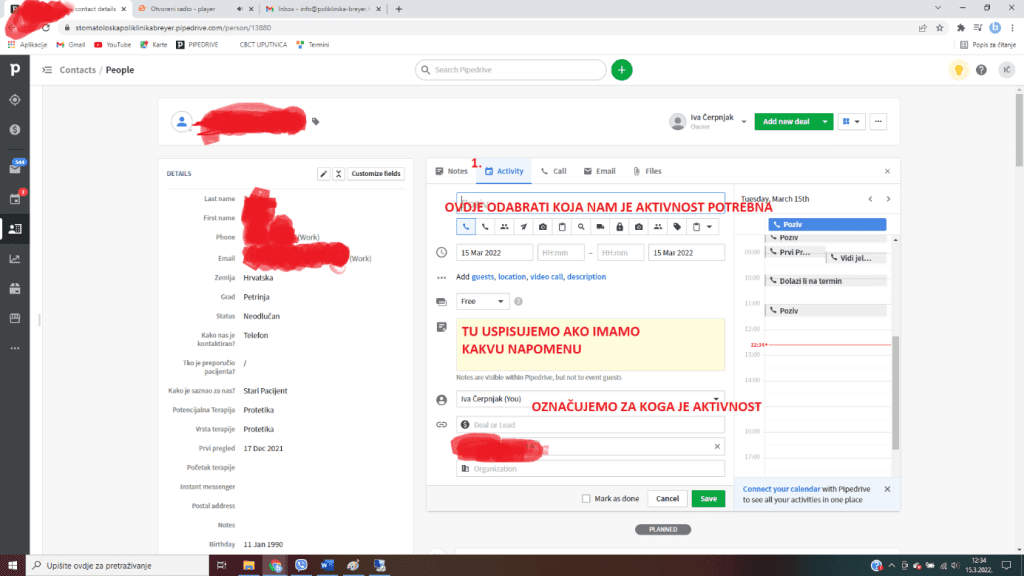Viewport: 1024px width, 576px height.
Task: Click the Search Pipedrive field
Action: 511,70
